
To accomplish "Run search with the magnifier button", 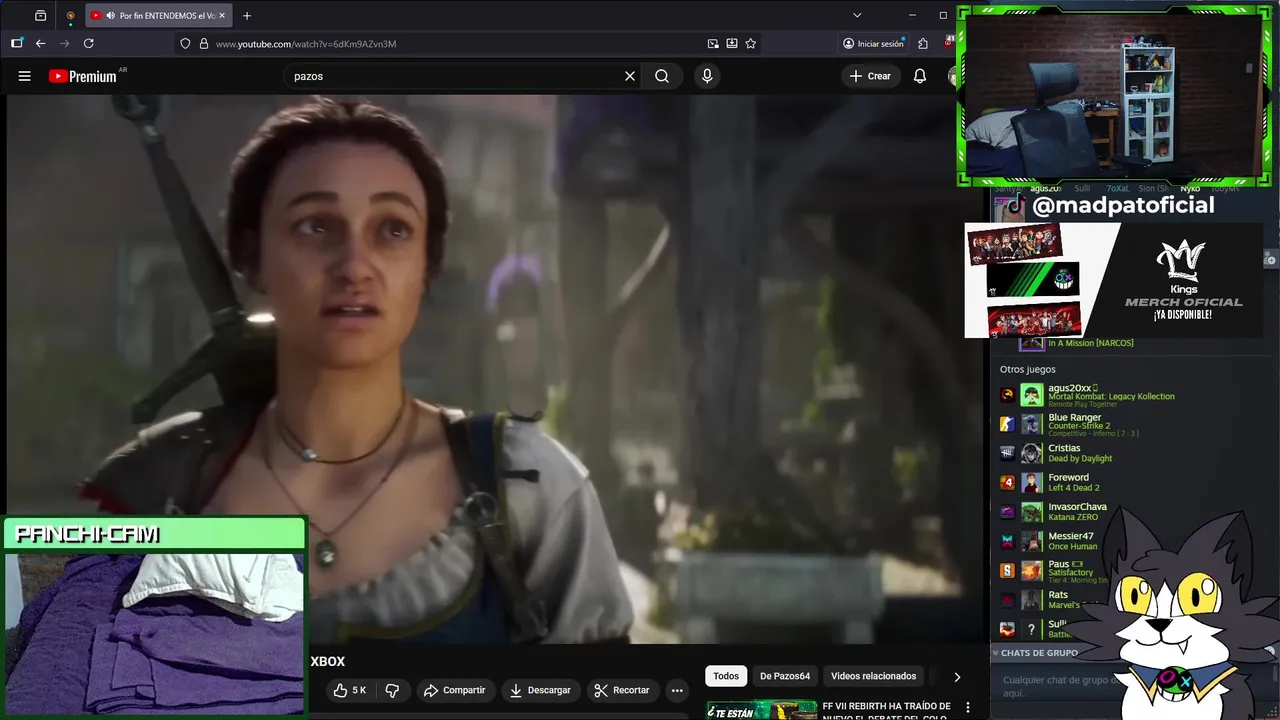I will click(x=662, y=76).
